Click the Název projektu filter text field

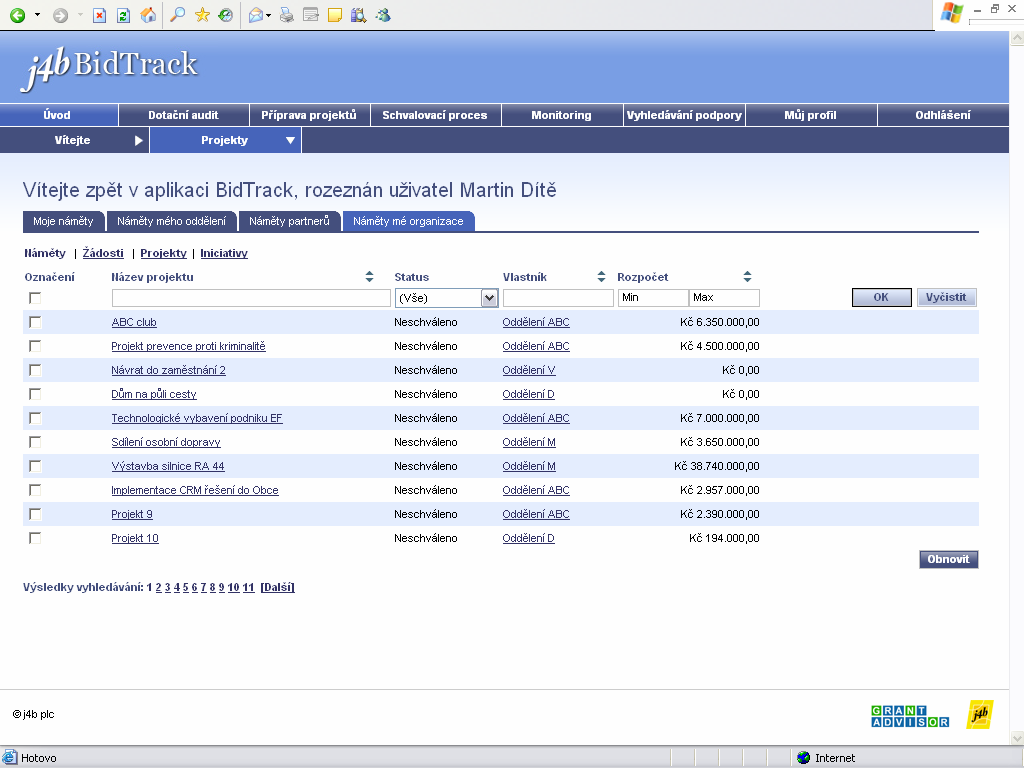click(251, 298)
